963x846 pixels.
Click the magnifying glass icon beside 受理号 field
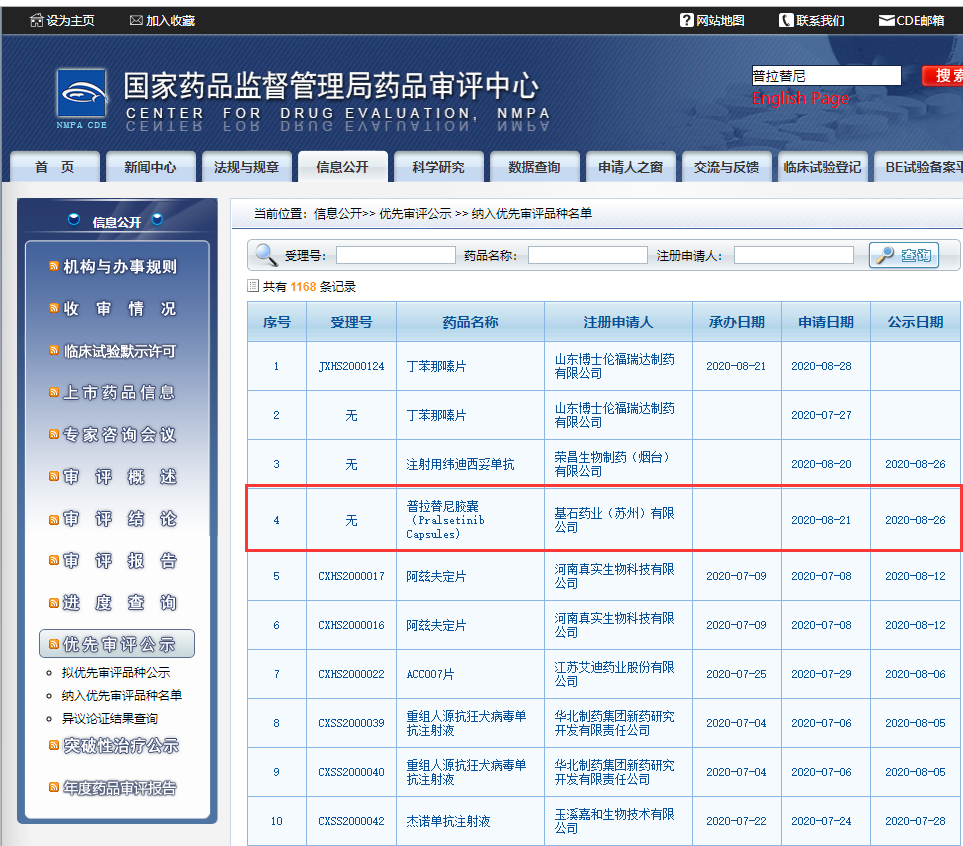coord(264,253)
